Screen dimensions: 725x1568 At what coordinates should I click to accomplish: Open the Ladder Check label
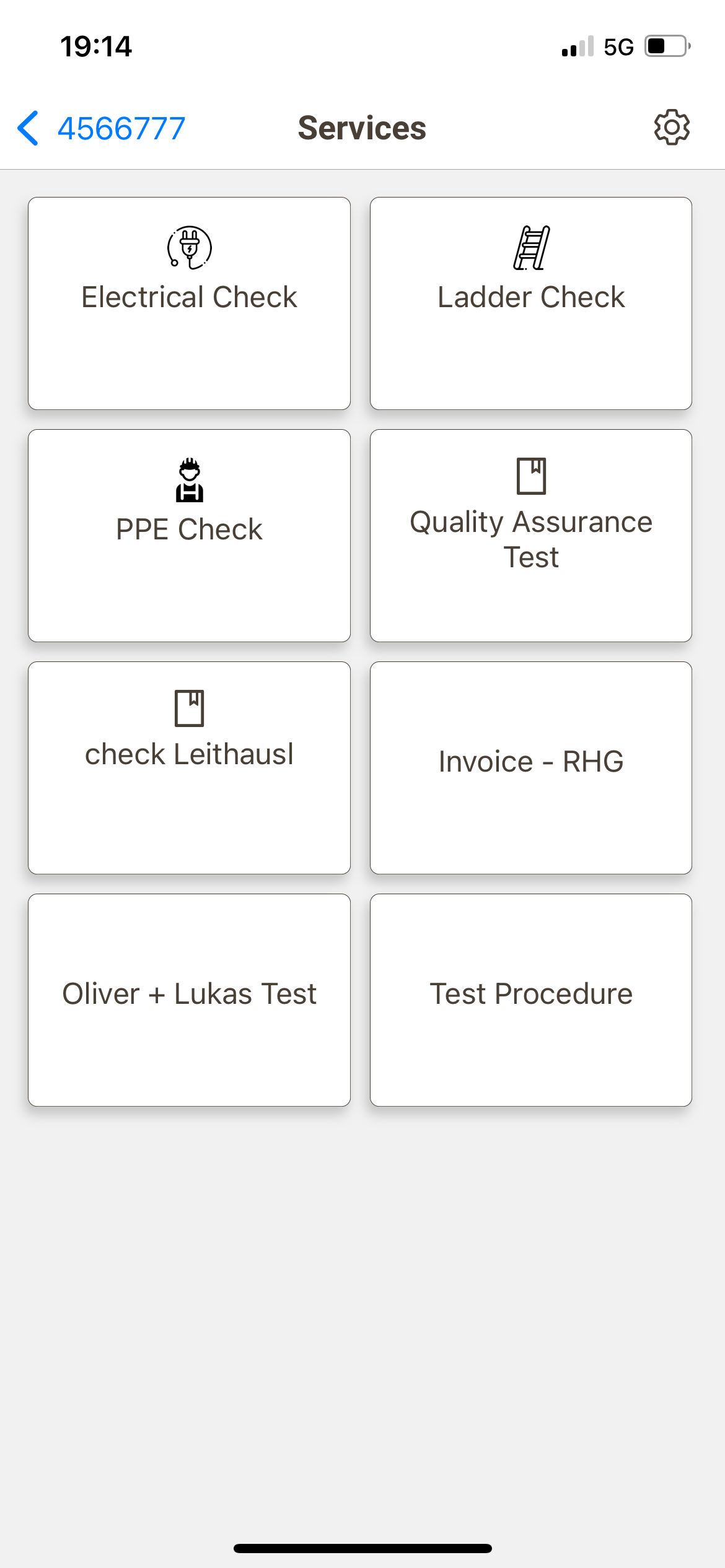(x=531, y=297)
